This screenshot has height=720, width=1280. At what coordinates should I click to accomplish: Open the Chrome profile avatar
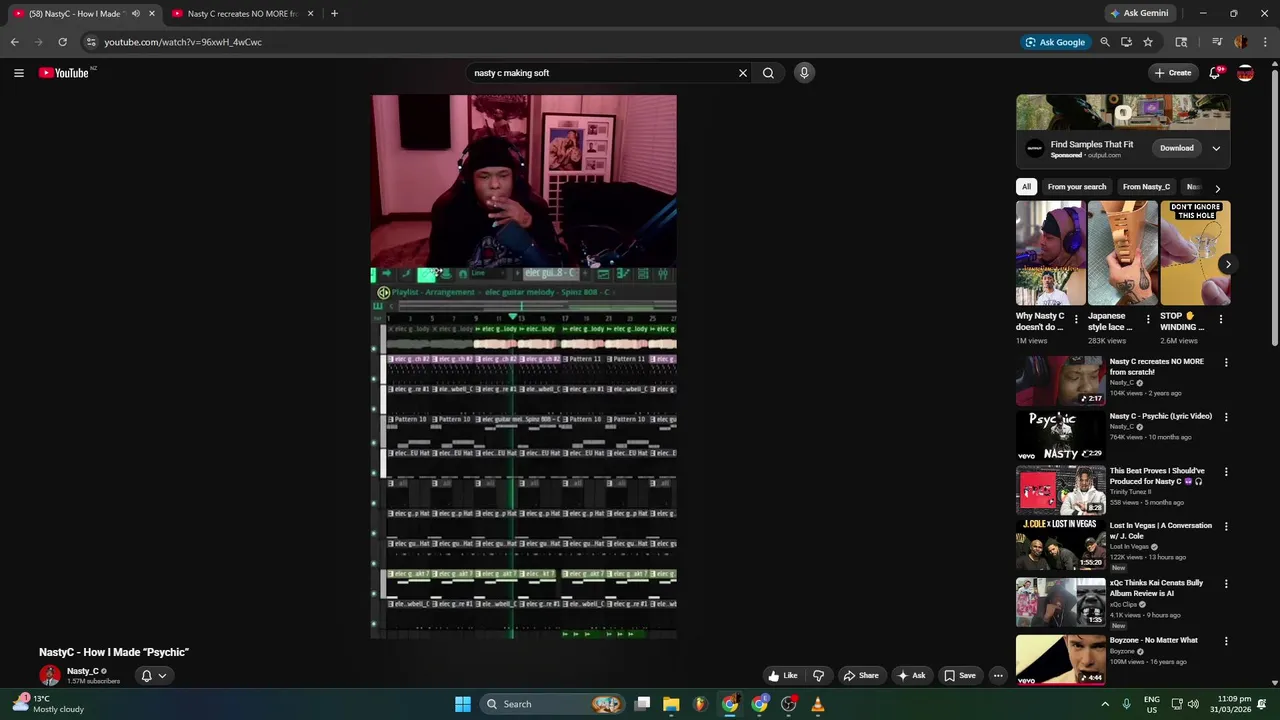pos(1241,42)
